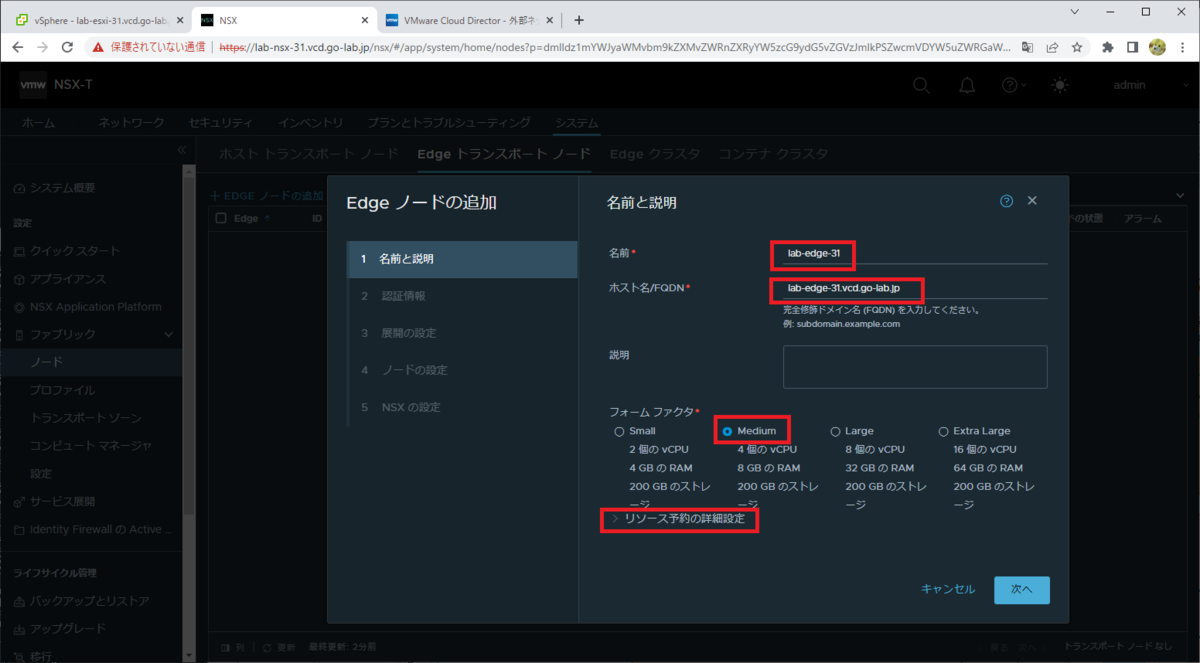The height and width of the screenshot is (663, 1200).
Task: Collapse the ファブリック sidebar group
Action: point(168,334)
